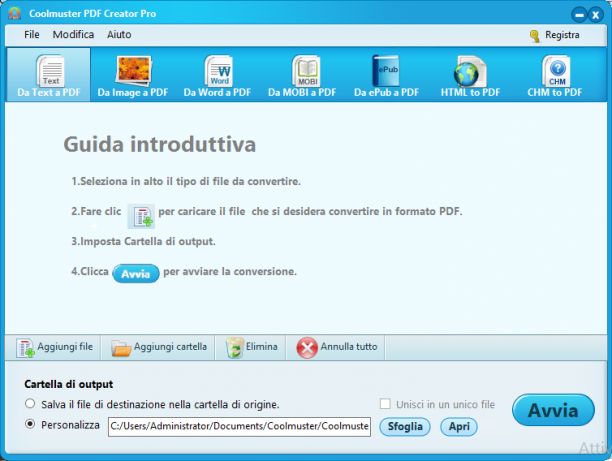This screenshot has width=612, height=461.
Task: Select the Personalizza output radio button
Action: point(30,424)
